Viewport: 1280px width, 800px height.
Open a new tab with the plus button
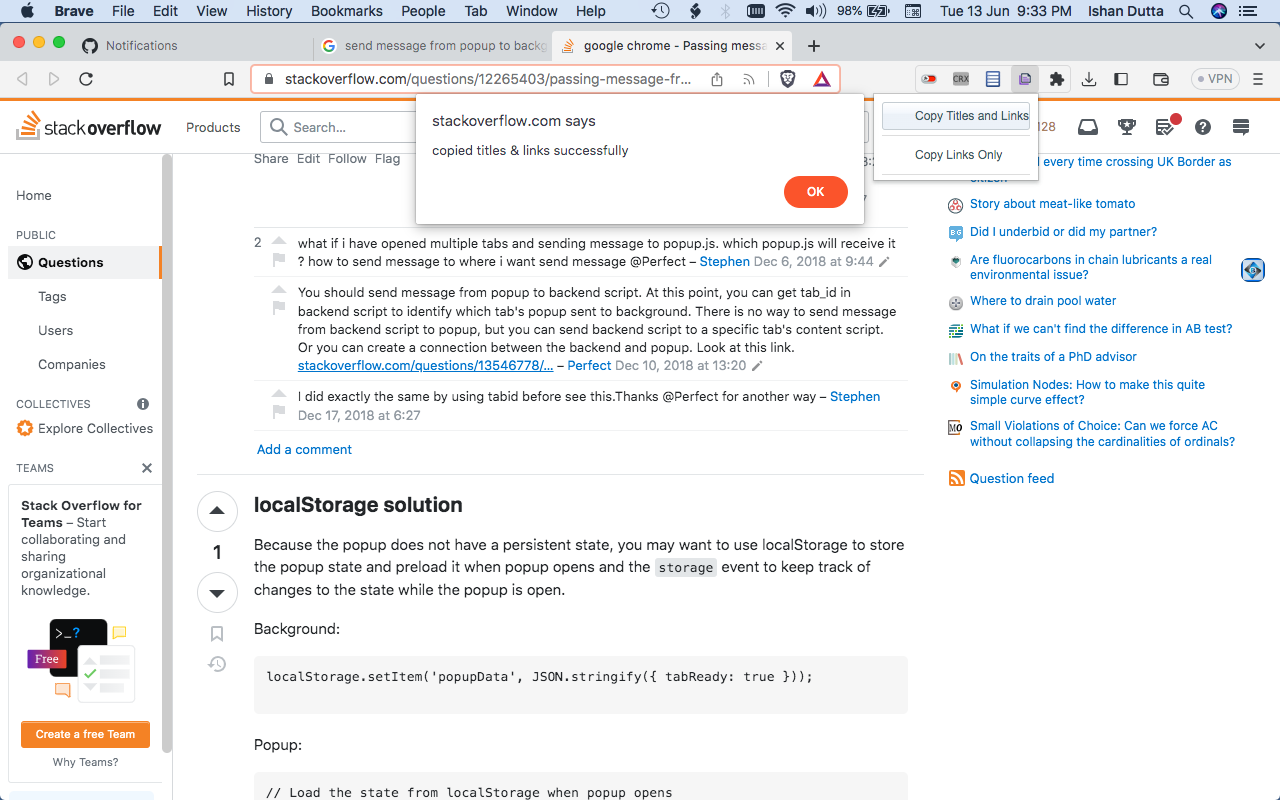click(814, 46)
